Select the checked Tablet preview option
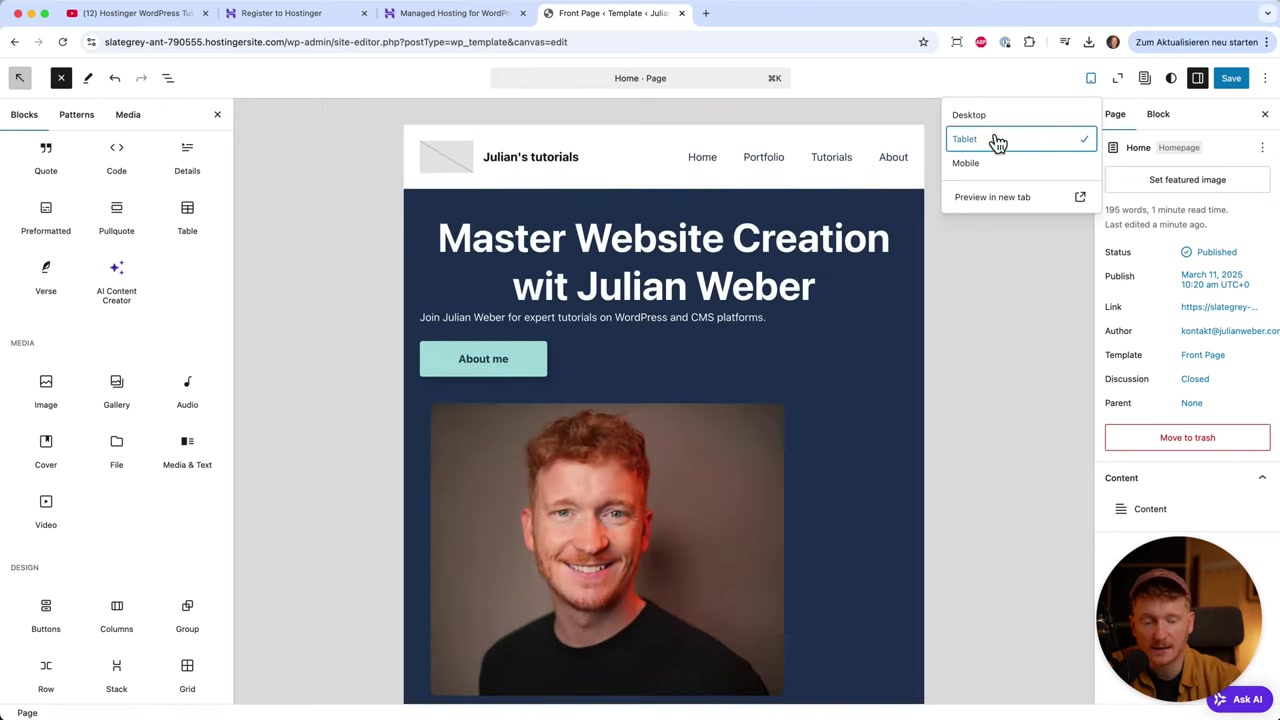This screenshot has width=1280, height=720. point(1021,139)
